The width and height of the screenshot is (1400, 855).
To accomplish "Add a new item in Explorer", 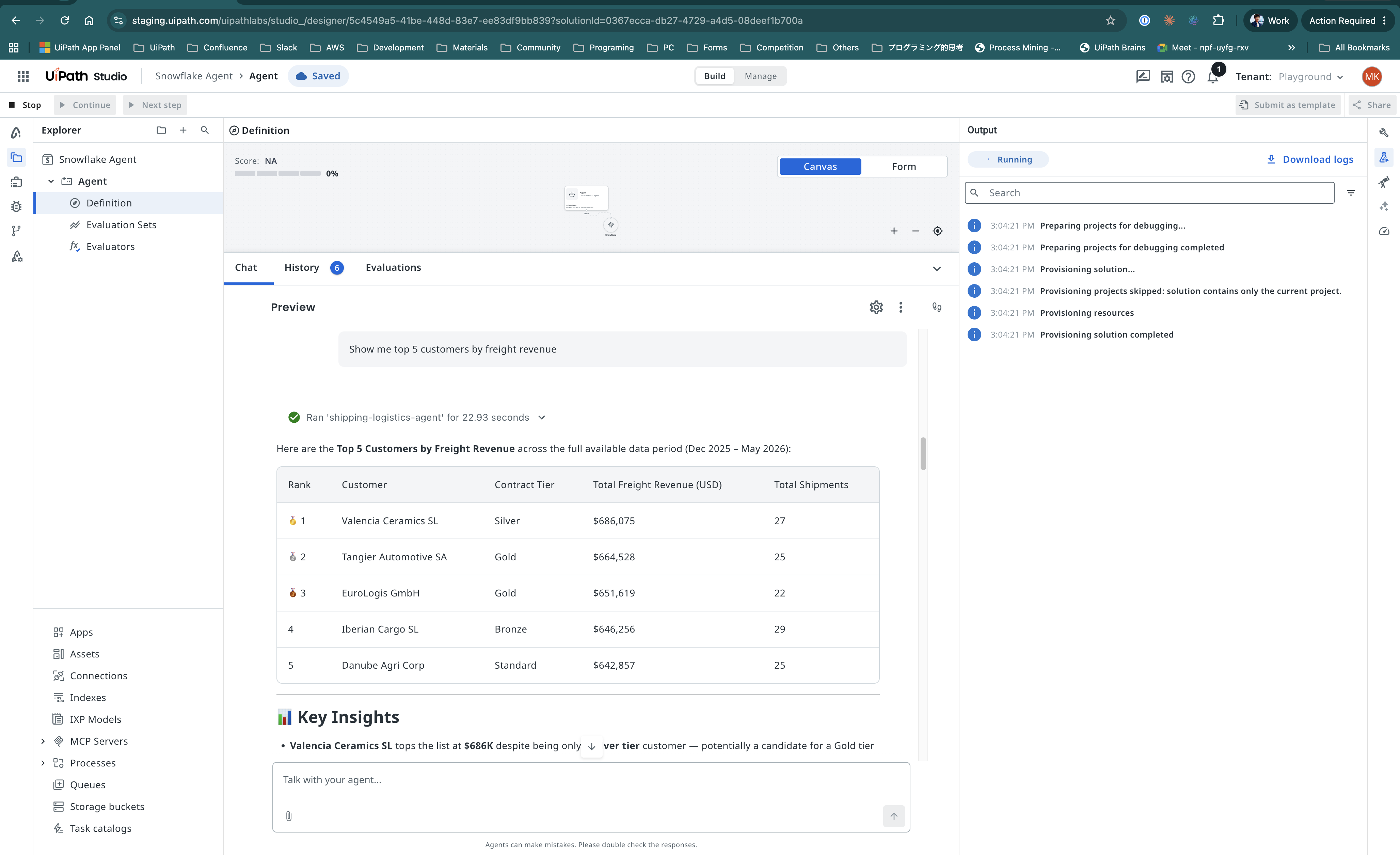I will tap(183, 130).
